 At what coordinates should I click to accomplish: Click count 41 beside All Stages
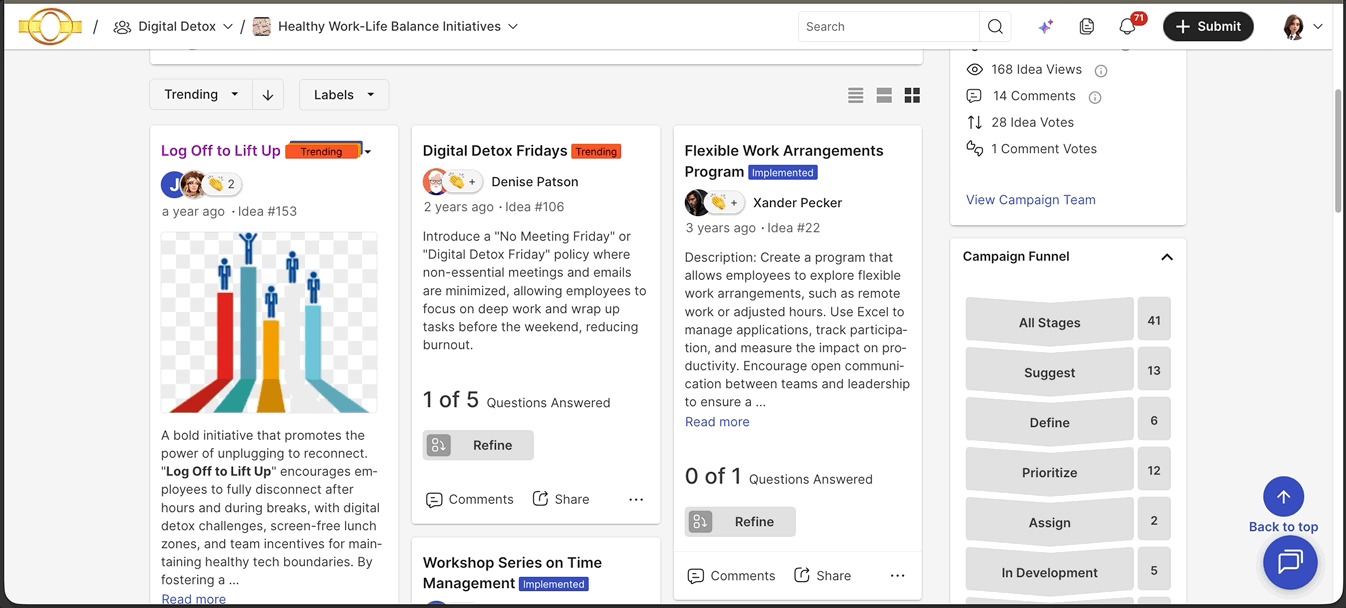click(x=1154, y=321)
